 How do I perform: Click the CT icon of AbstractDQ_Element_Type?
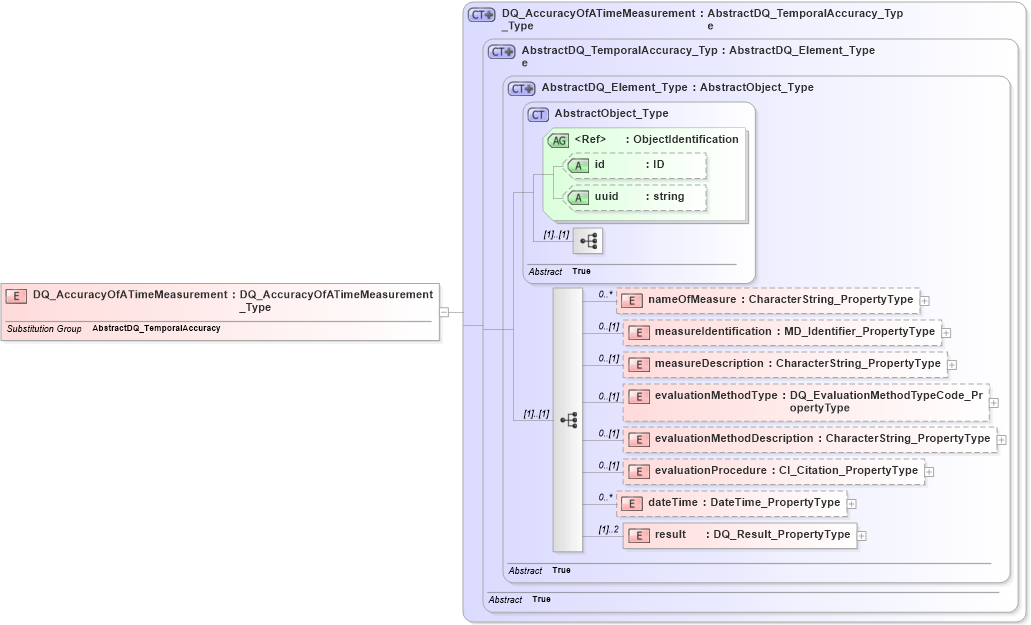click(519, 88)
